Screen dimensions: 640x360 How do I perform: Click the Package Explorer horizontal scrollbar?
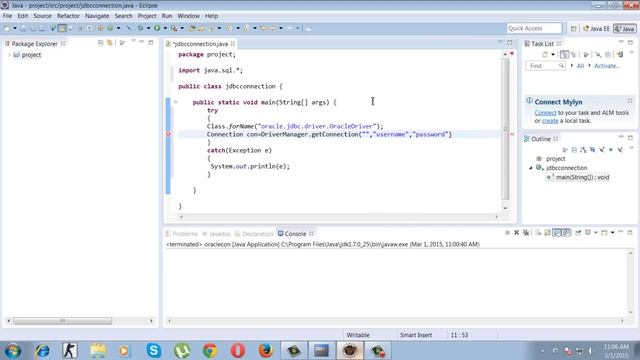click(62, 321)
